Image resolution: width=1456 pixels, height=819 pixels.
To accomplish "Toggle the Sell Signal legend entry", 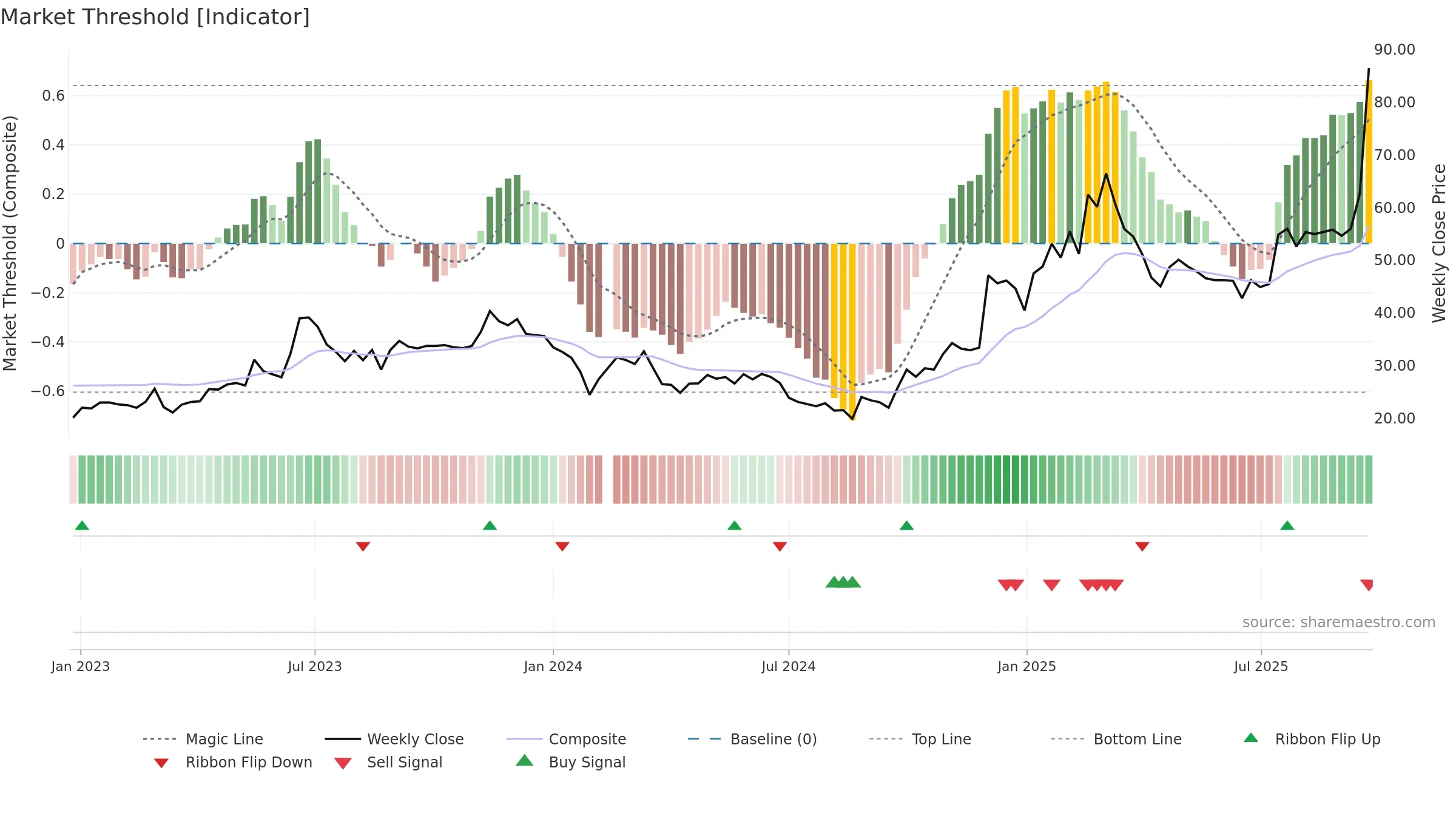I will click(388, 762).
